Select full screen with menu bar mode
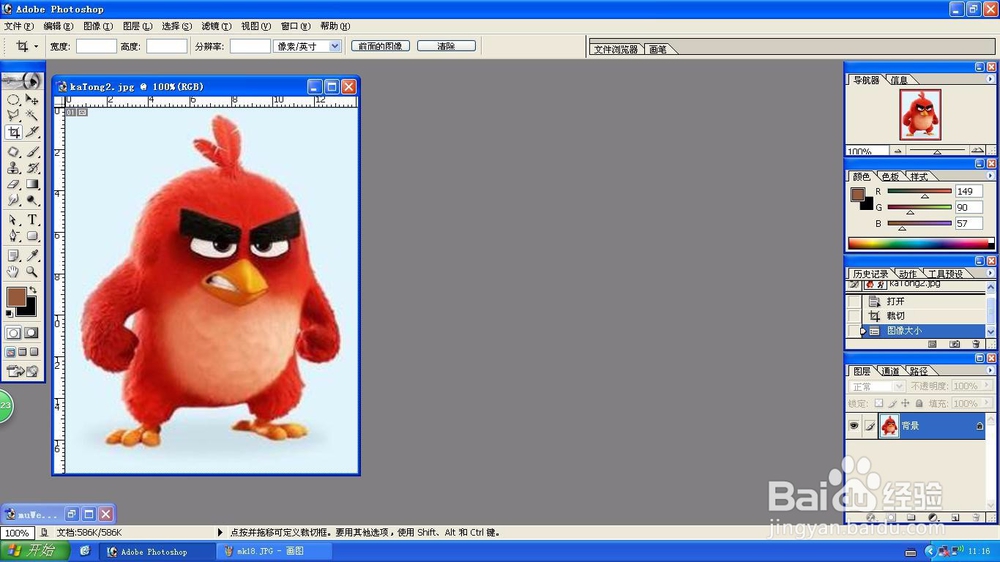Image resolution: width=1000 pixels, height=562 pixels. (x=22, y=352)
